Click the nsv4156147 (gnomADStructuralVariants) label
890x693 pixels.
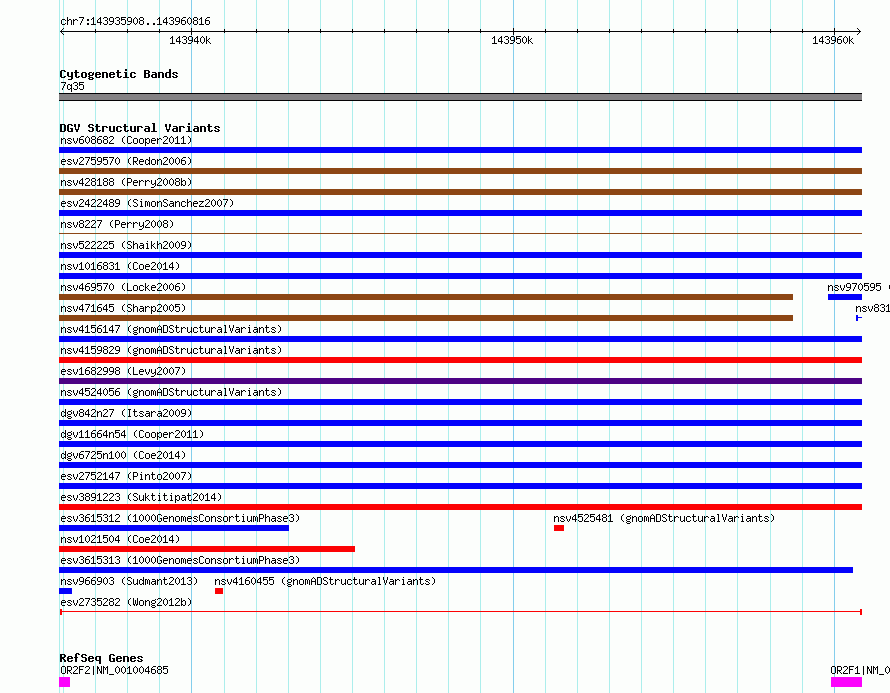point(171,329)
